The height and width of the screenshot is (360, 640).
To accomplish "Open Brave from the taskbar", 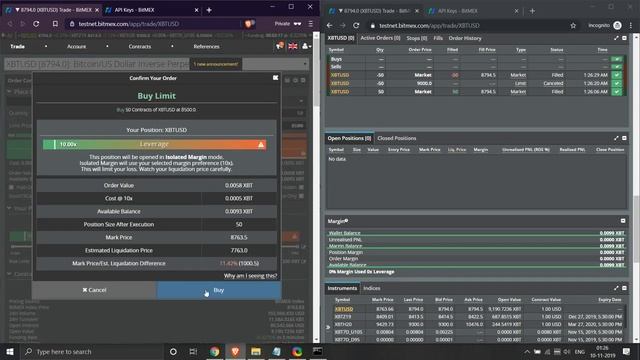I will coord(235,351).
